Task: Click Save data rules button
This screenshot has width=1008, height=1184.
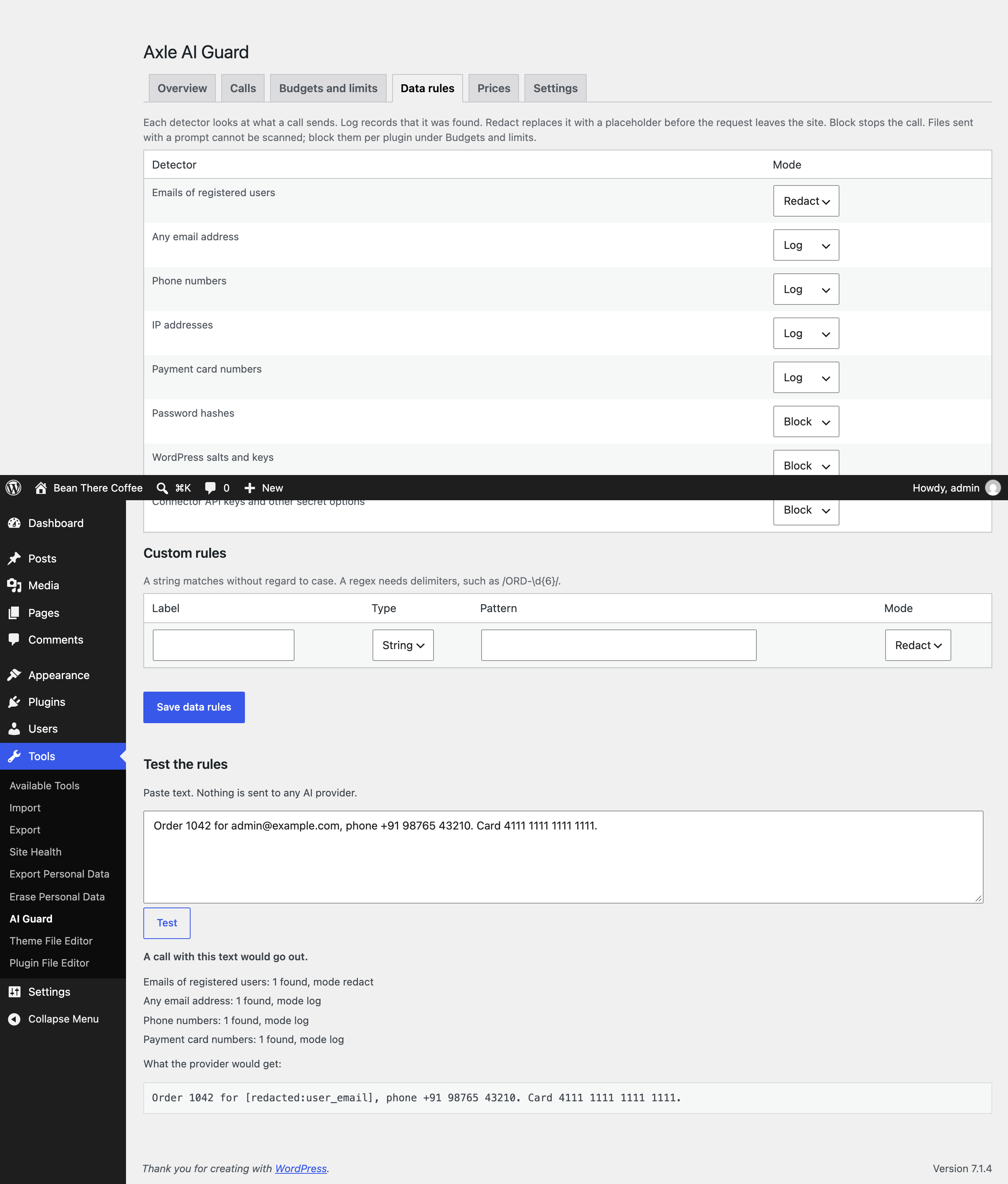Action: pyautogui.click(x=194, y=707)
